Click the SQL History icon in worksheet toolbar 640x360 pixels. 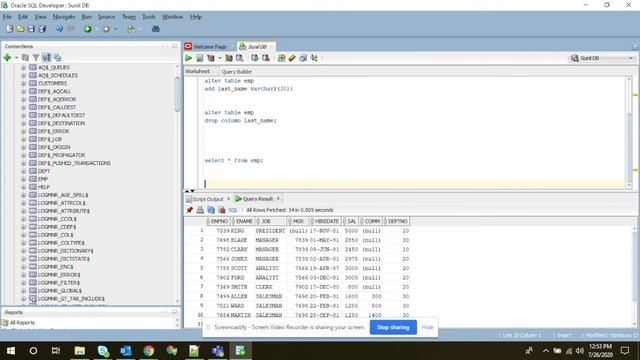click(303, 58)
